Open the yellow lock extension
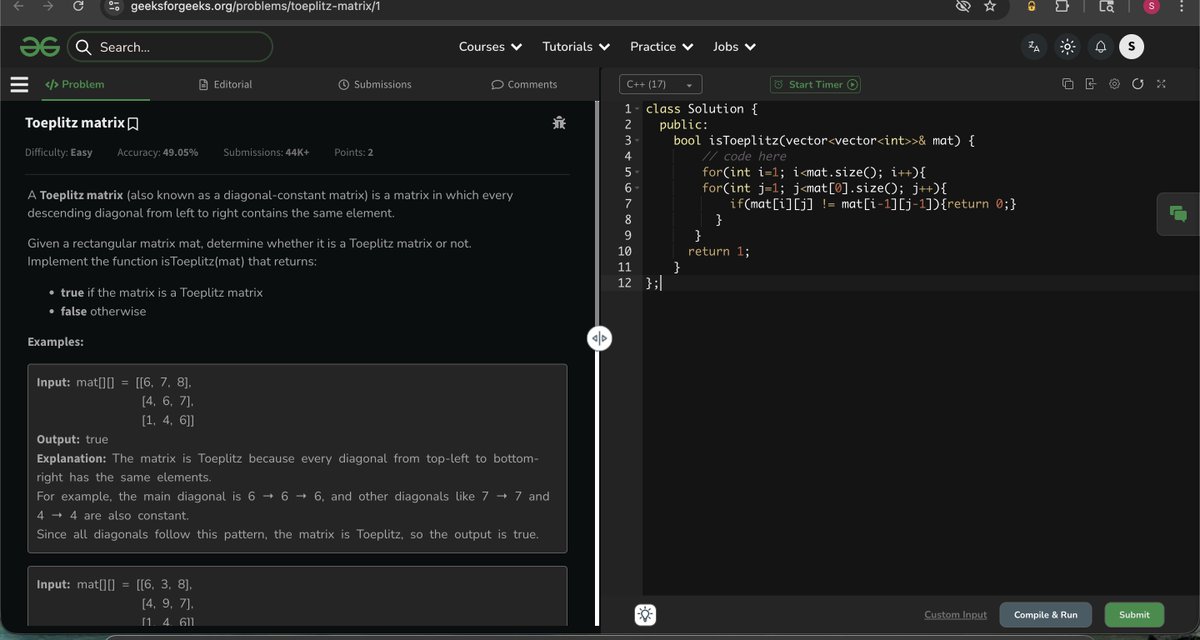This screenshot has height=640, width=1200. 1031,6
